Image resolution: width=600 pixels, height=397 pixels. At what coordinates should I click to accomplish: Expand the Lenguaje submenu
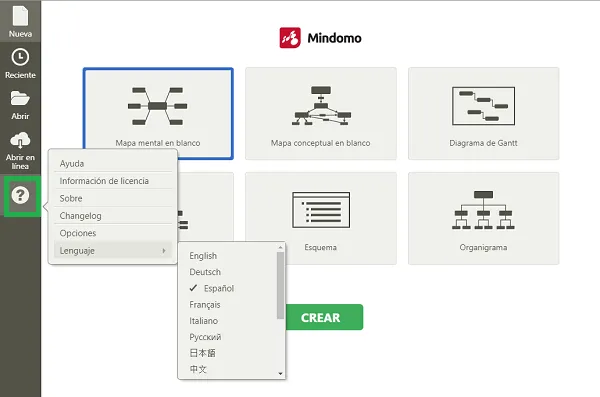click(x=113, y=250)
